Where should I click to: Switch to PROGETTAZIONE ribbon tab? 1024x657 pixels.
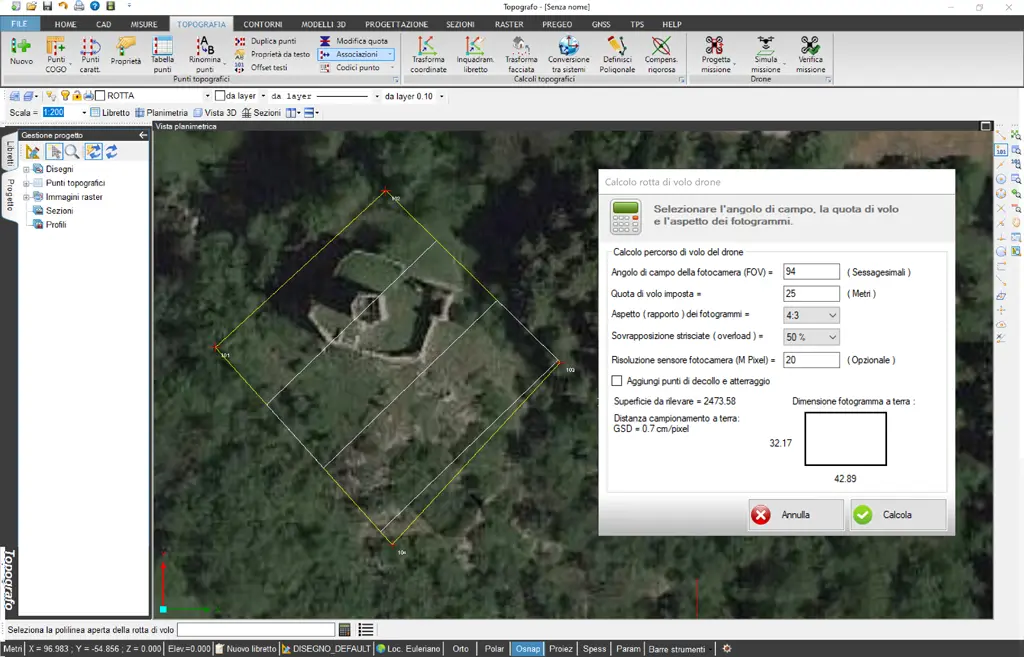(396, 24)
